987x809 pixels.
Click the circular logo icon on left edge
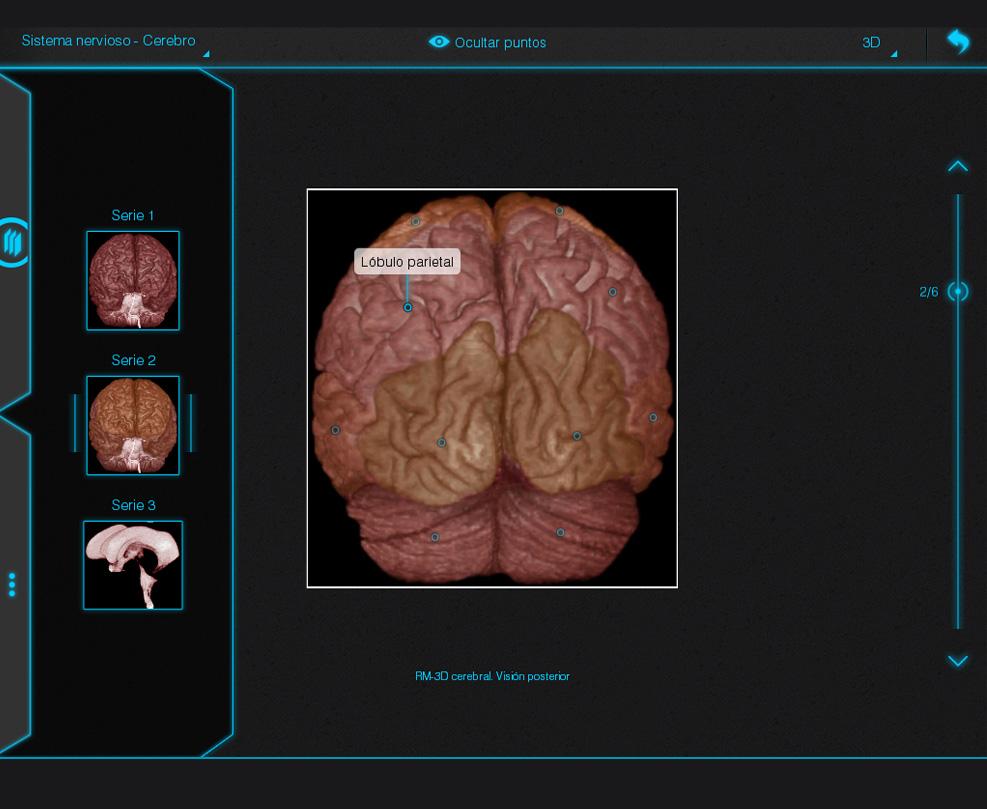click(13, 242)
